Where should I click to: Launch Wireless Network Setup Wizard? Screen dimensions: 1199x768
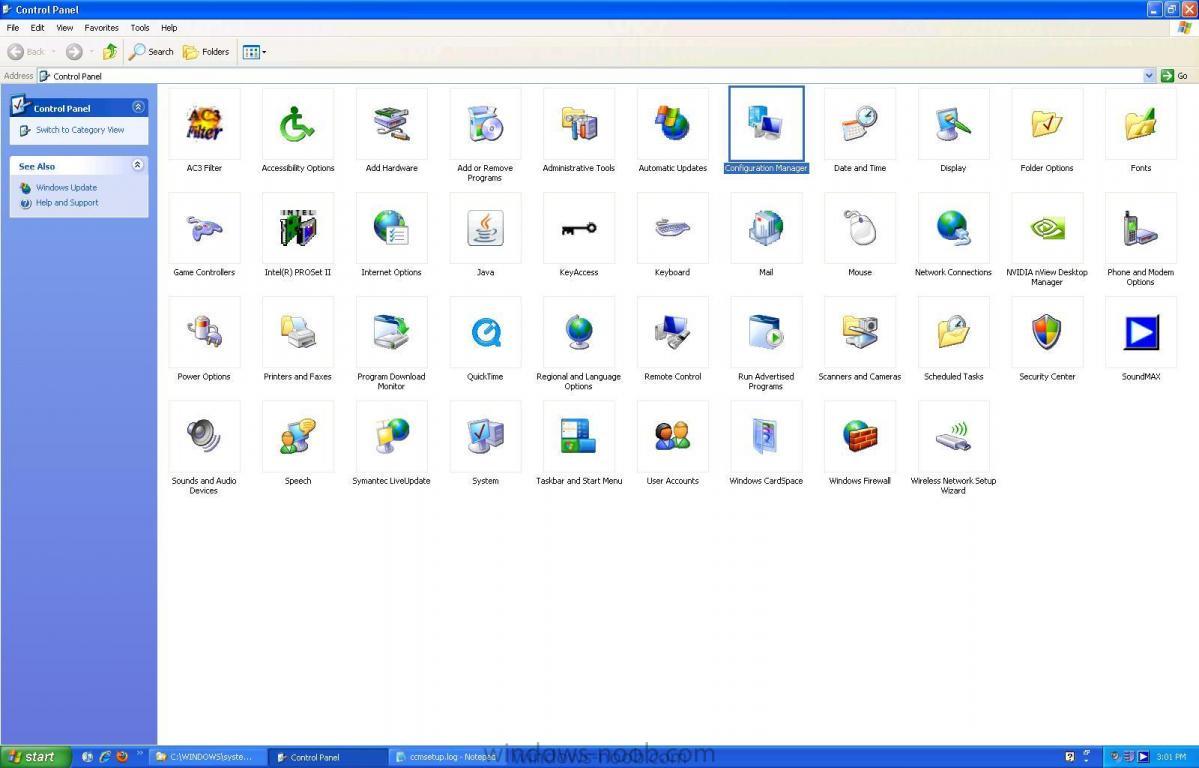954,437
